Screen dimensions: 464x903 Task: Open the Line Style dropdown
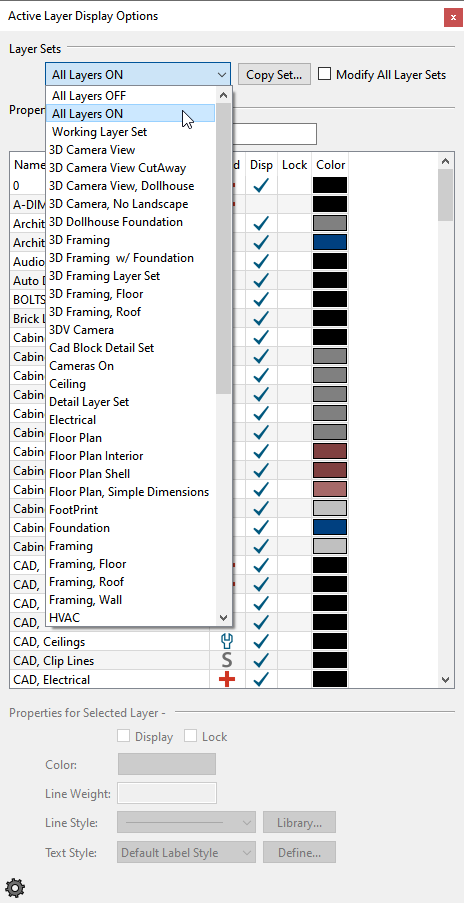tap(187, 822)
